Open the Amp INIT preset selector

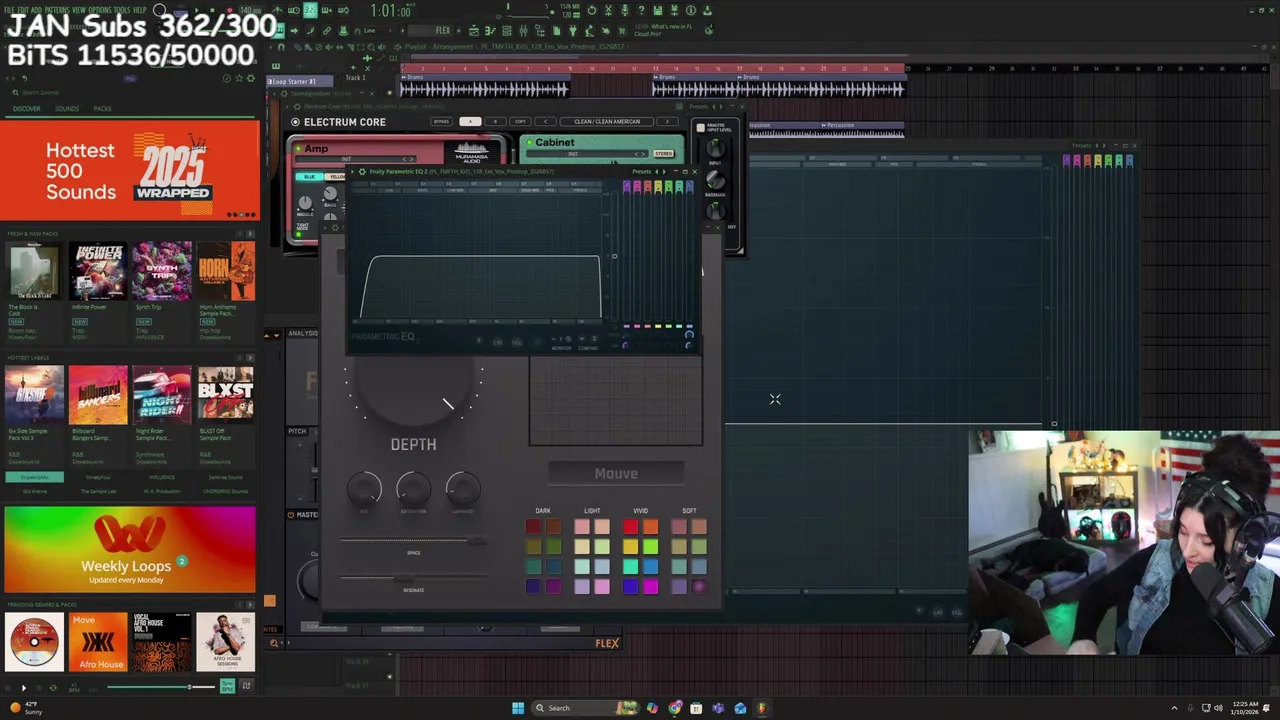[x=356, y=159]
